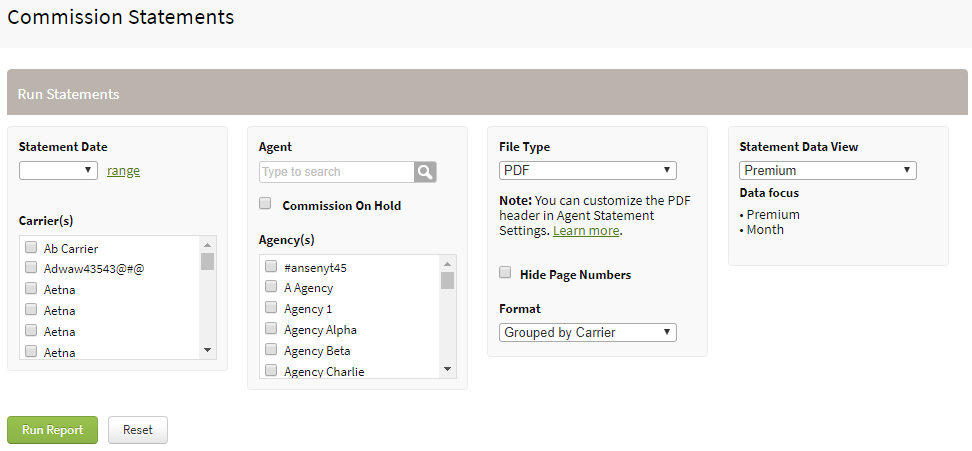Click the up arrow of Carrier(s) list scrollbar

coord(208,244)
